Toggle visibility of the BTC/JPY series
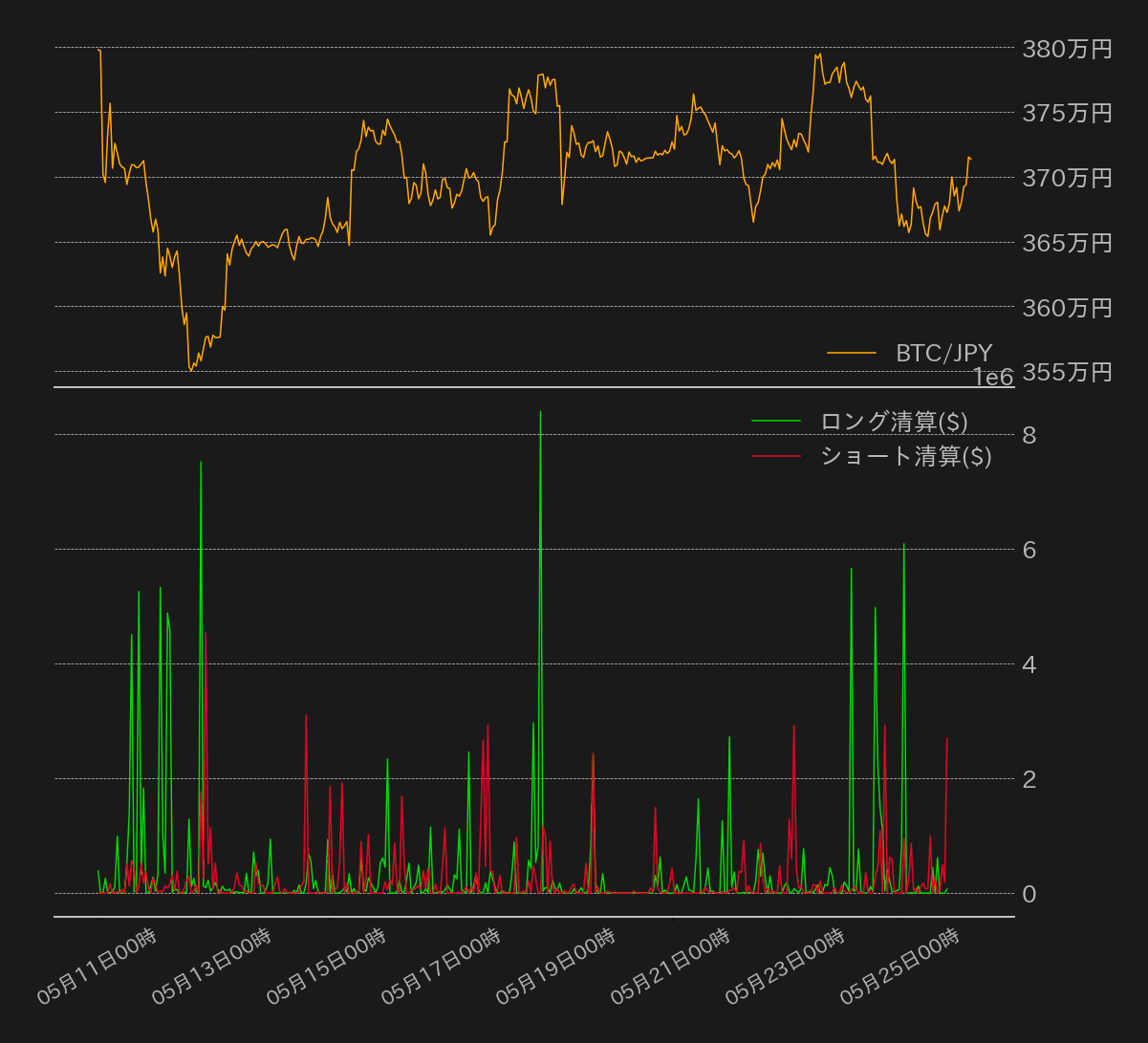 point(854,352)
